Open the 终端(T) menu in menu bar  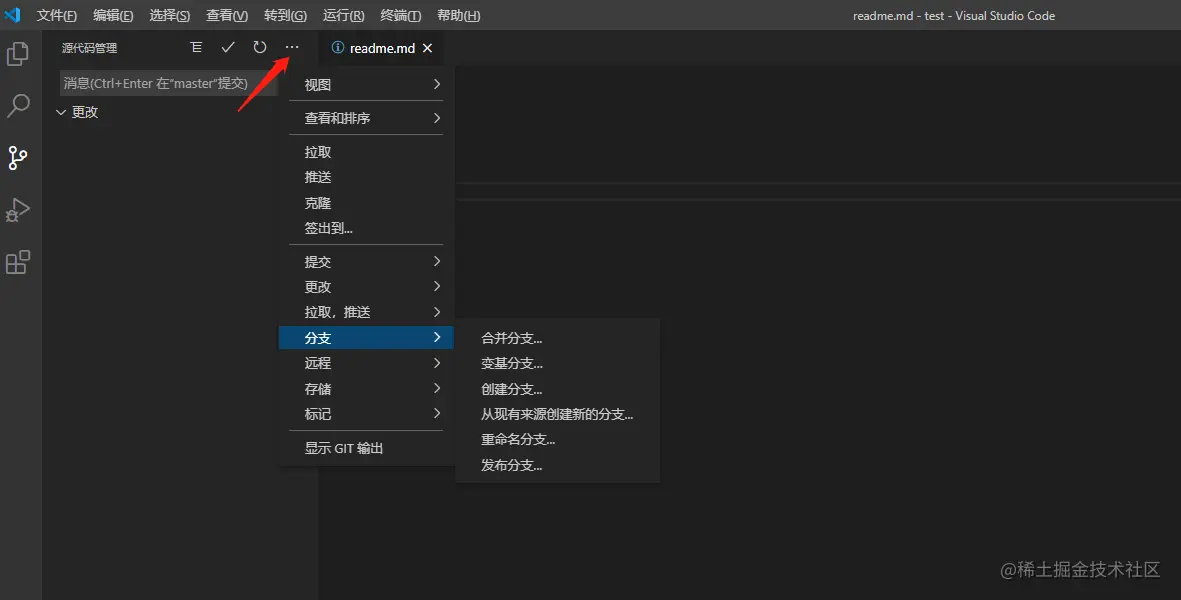[401, 15]
